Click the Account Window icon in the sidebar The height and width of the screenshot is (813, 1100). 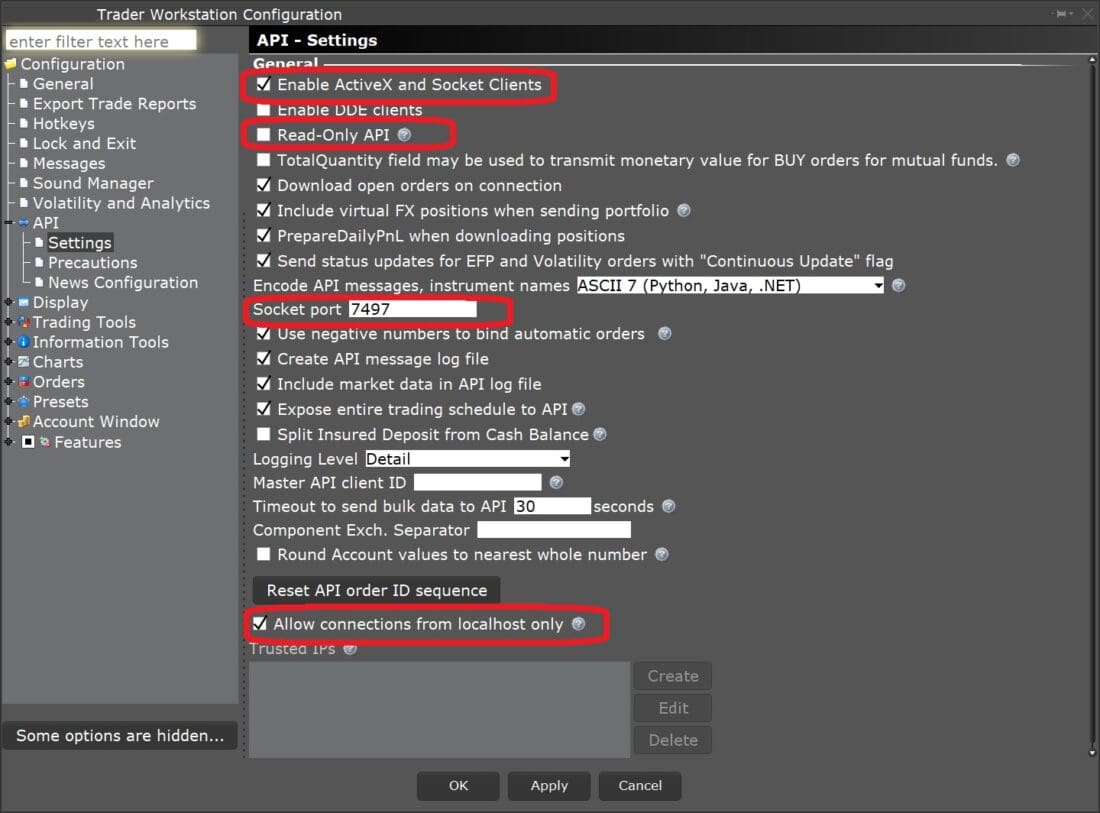coord(22,422)
